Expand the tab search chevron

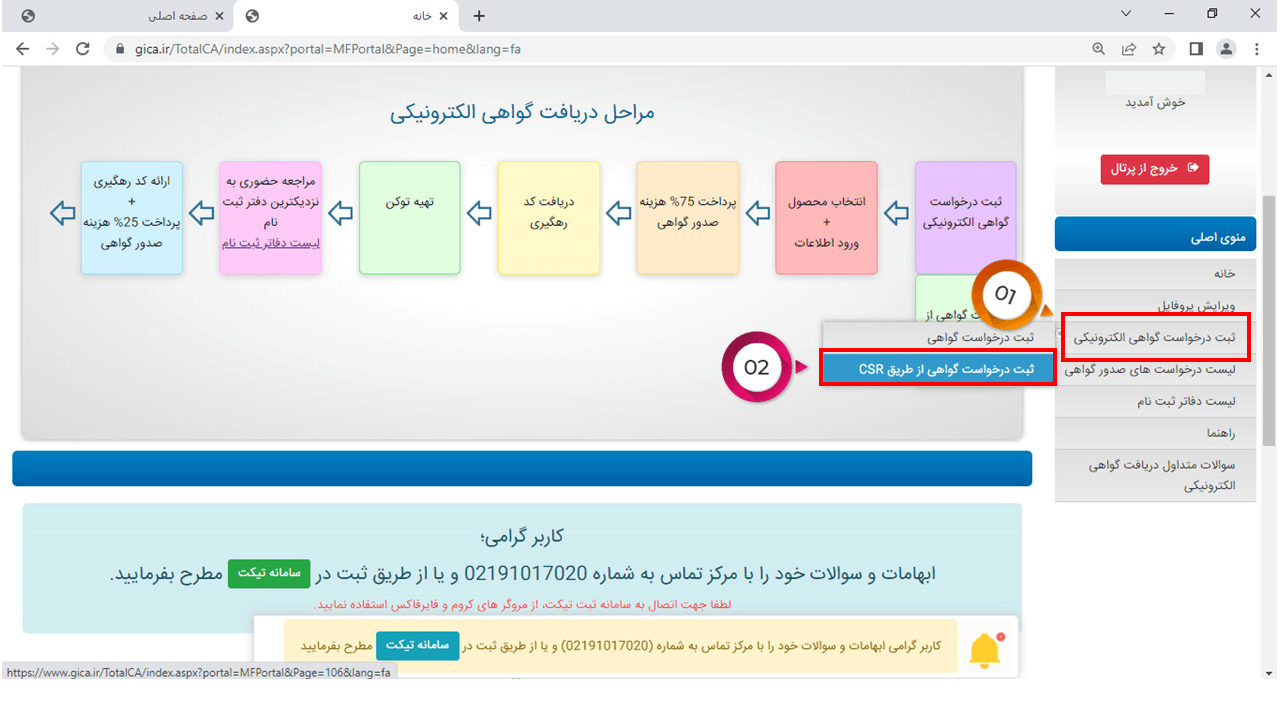(1126, 14)
